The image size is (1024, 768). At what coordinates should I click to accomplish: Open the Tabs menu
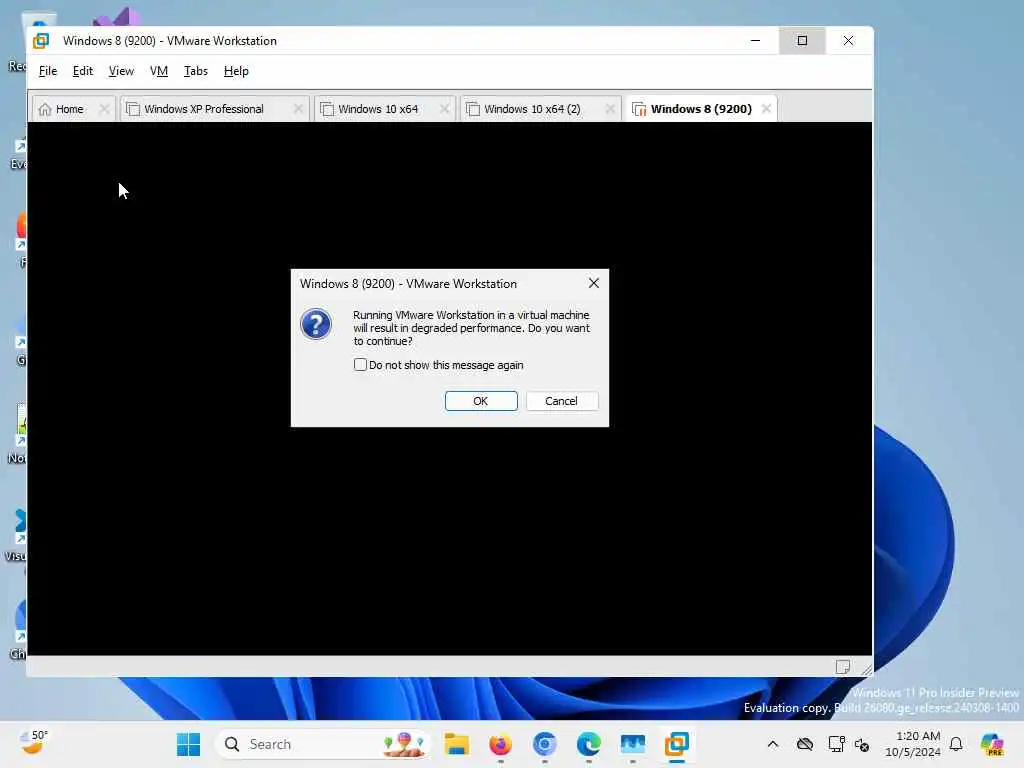(x=195, y=71)
